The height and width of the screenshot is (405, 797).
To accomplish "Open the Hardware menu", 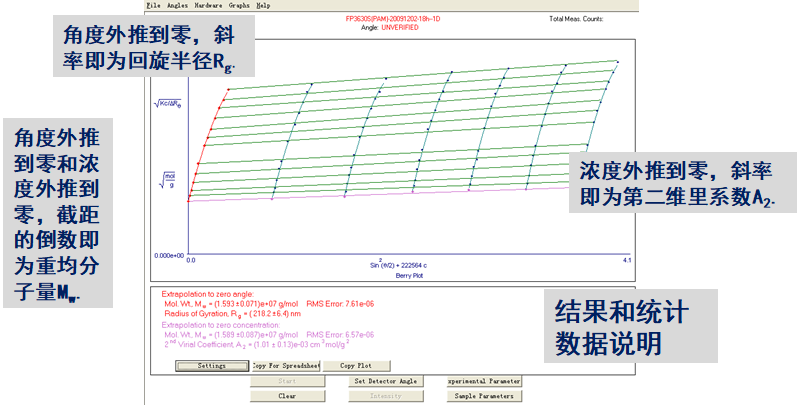I will pos(209,5).
